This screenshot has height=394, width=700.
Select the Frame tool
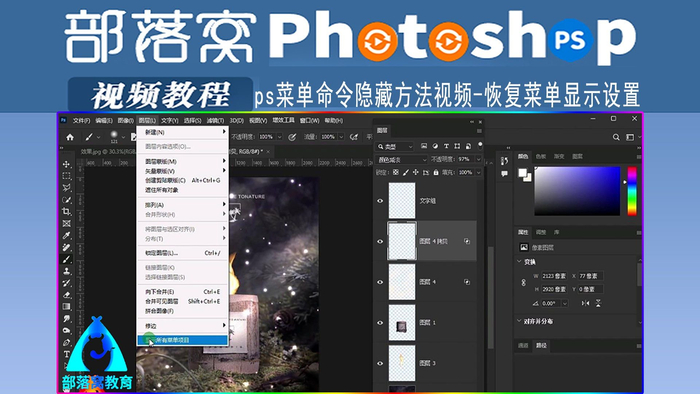(67, 224)
